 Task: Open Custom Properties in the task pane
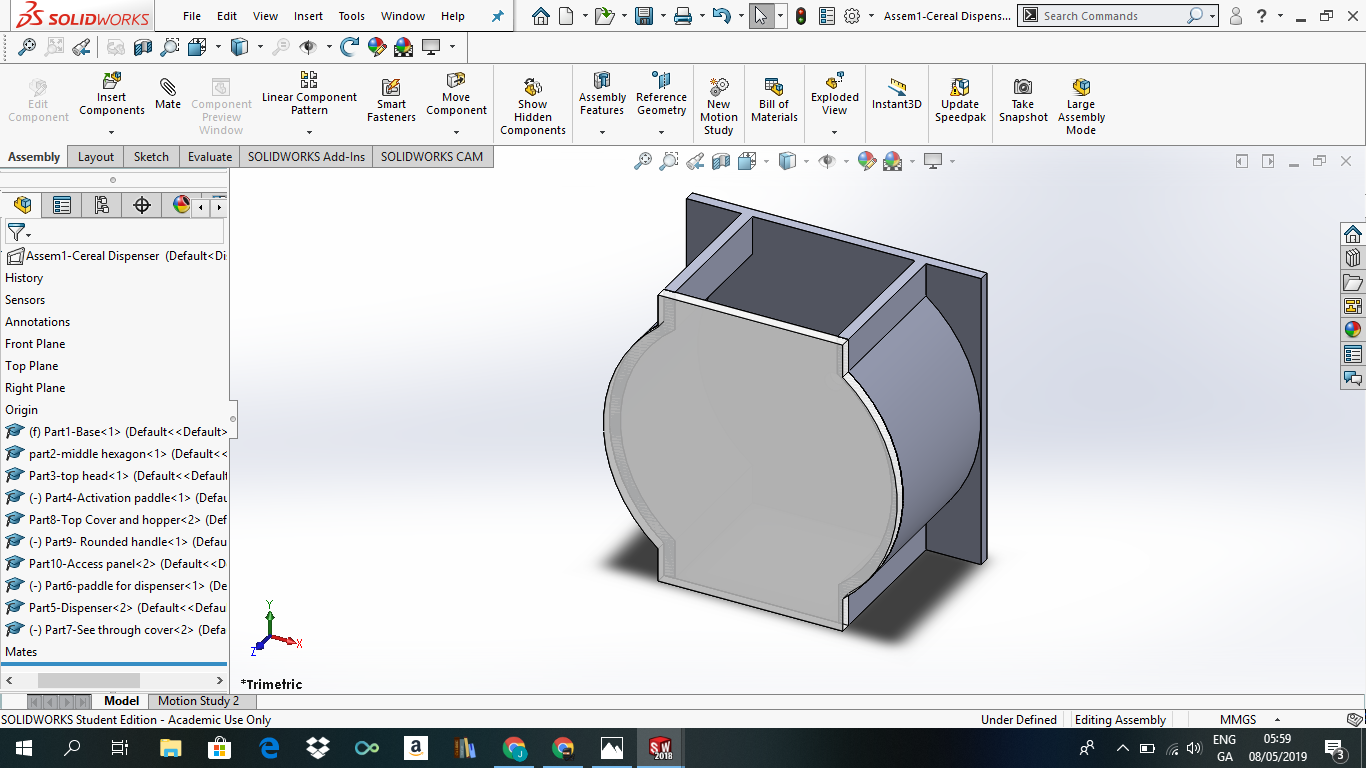click(x=1353, y=354)
